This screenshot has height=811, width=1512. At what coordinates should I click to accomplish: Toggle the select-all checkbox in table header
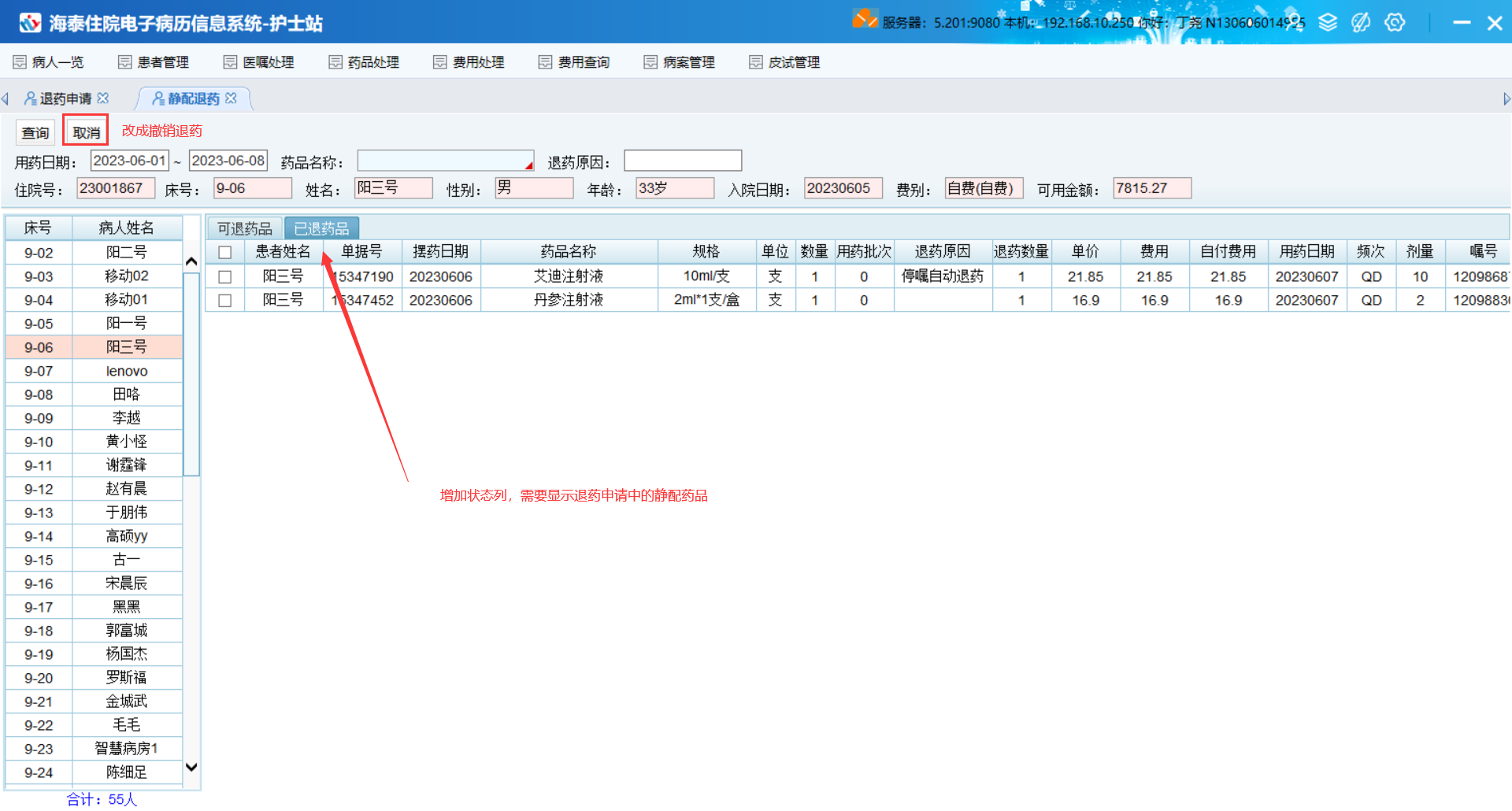225,252
